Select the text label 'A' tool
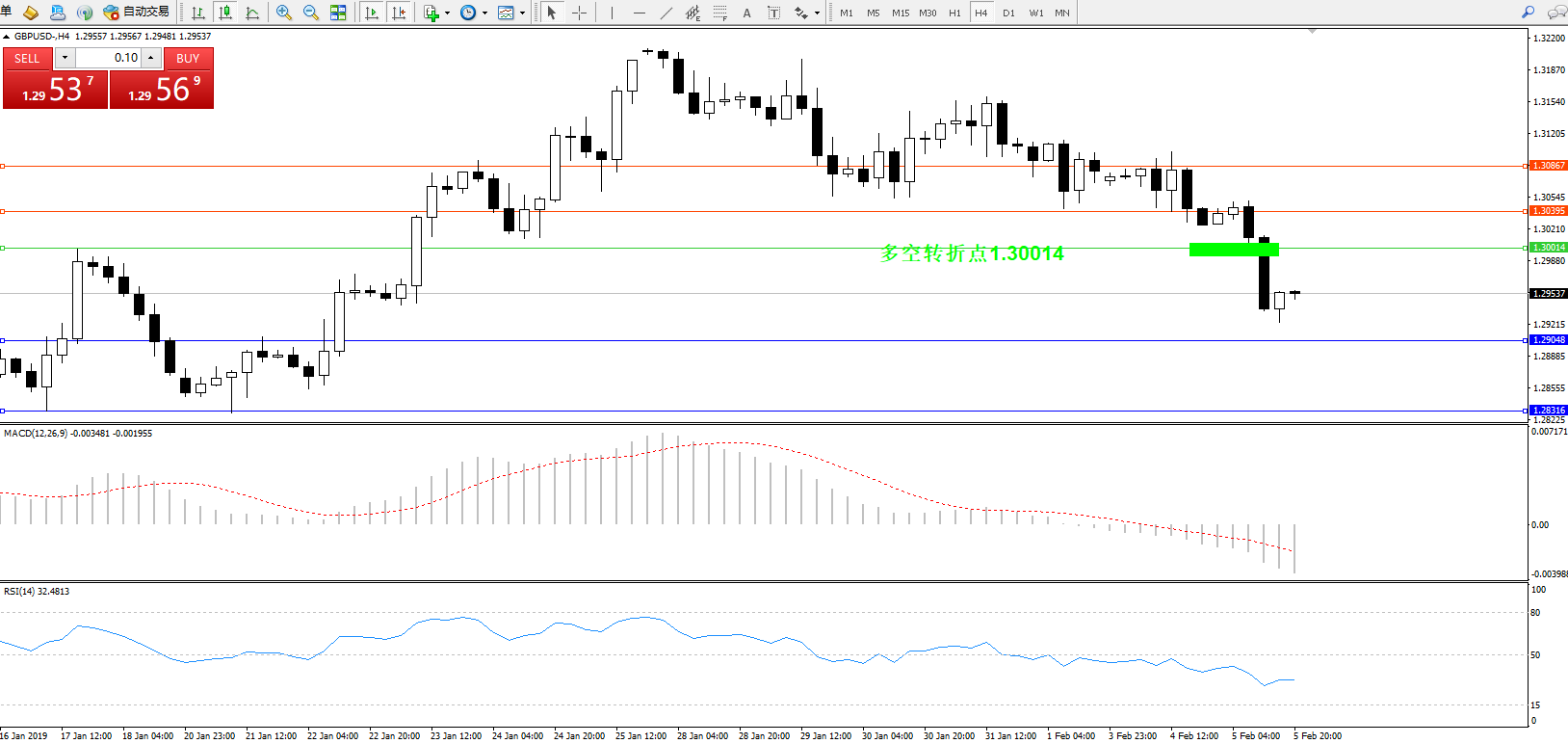The width and height of the screenshot is (1568, 744). pos(746,13)
